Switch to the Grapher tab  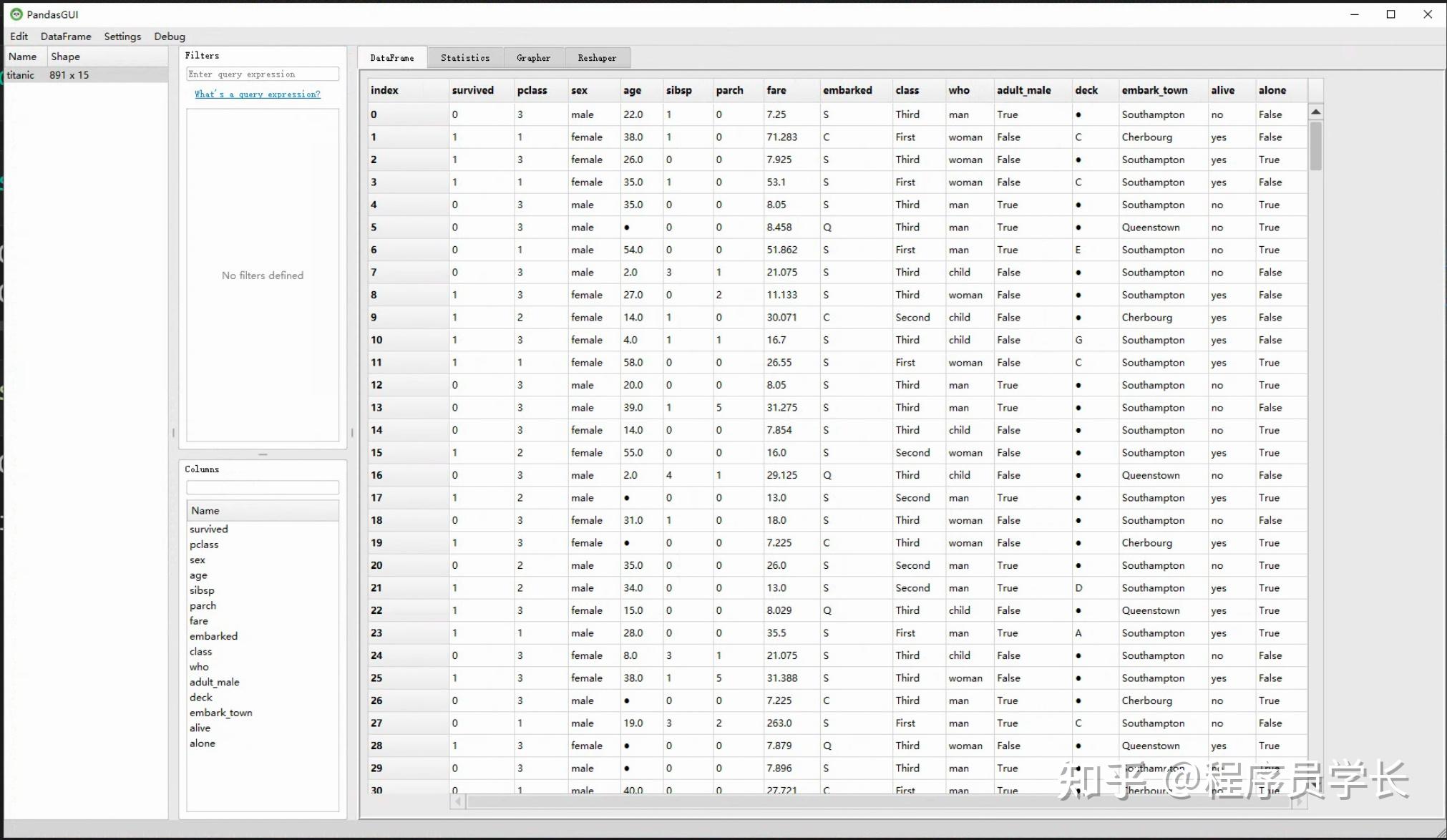(x=533, y=58)
